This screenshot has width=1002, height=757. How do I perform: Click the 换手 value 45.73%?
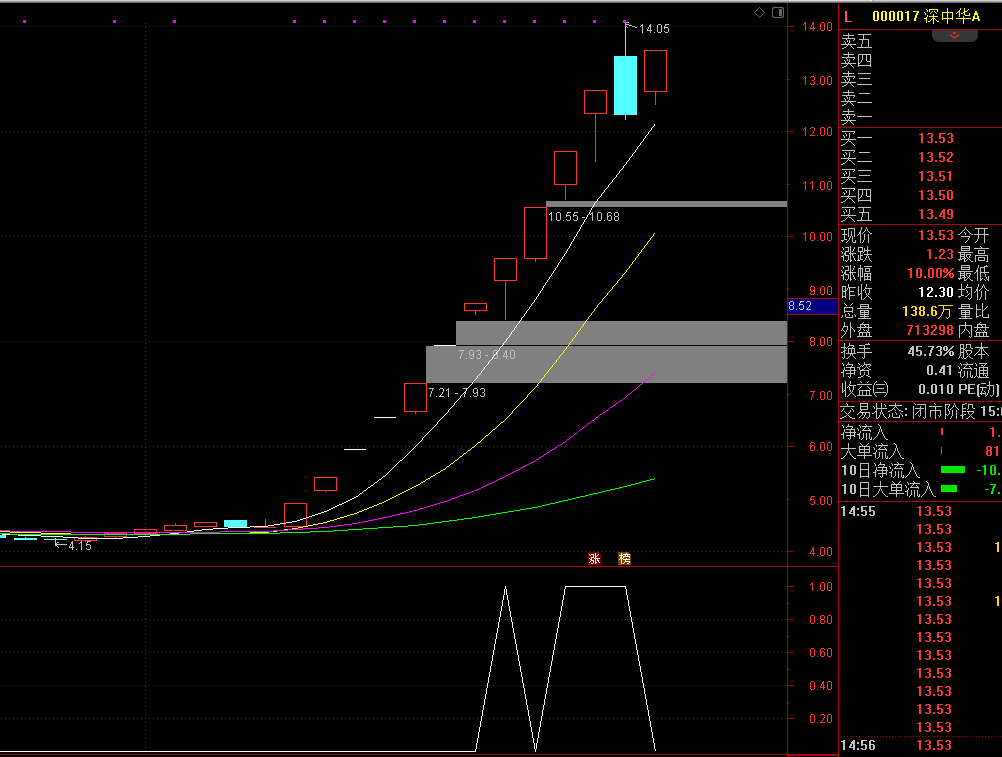(x=930, y=351)
